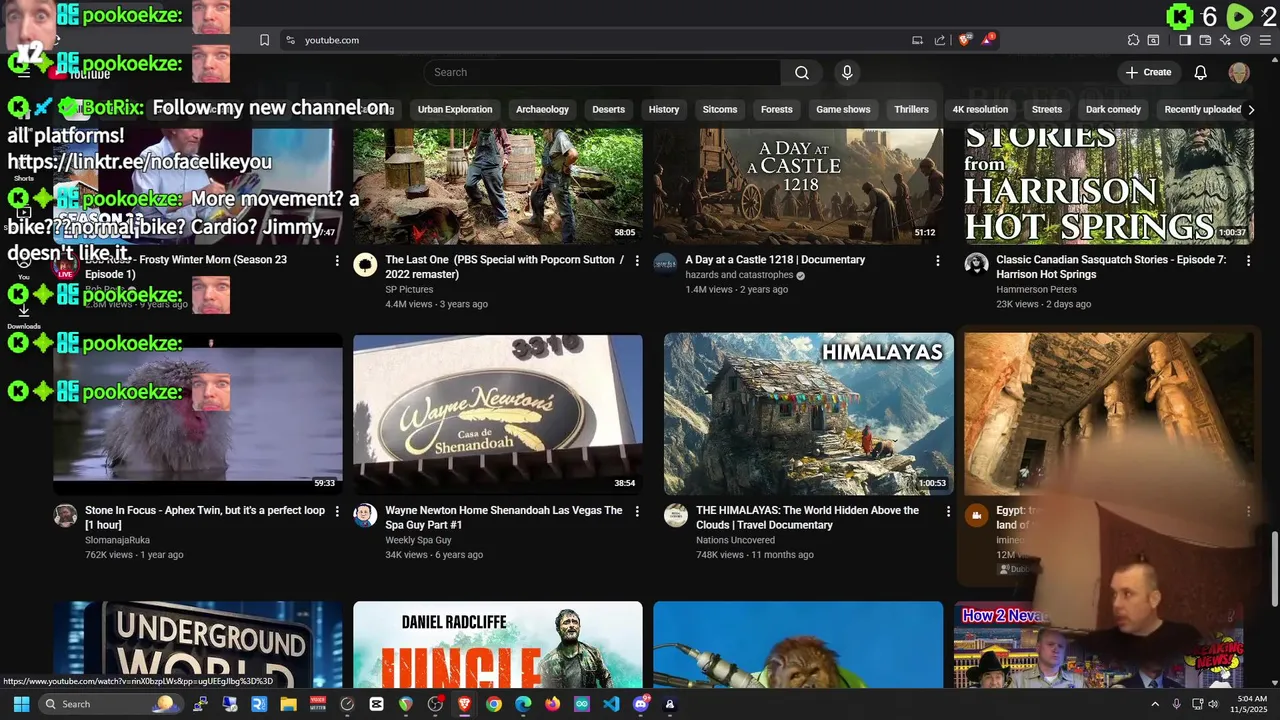Open Wayne Newton Casa de Shenandoah thumbnail
Image resolution: width=1280 pixels, height=720 pixels.
498,414
